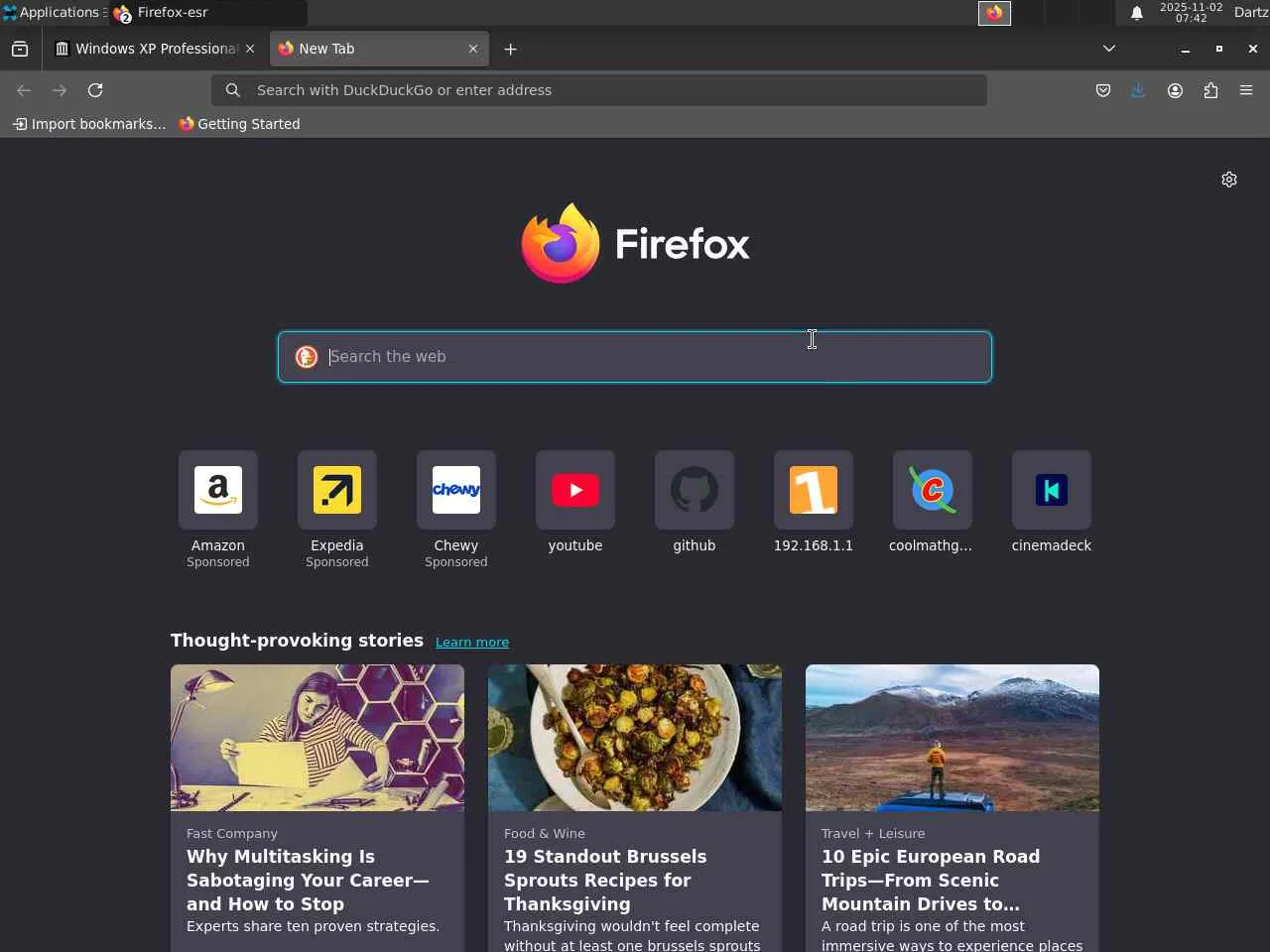Open the Firefox View icon
Image resolution: width=1270 pixels, height=952 pixels.
pyautogui.click(x=20, y=49)
